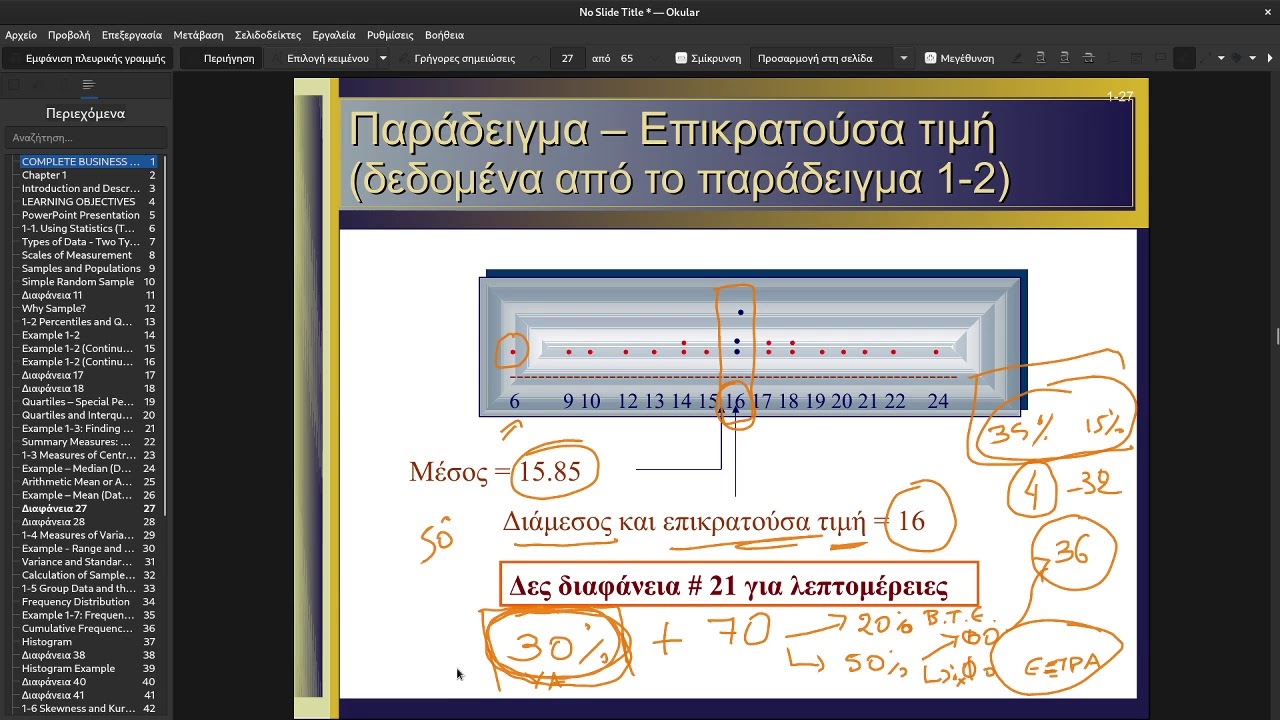Expand Επιλογή κειμένου dropdown arrow
The height and width of the screenshot is (720, 1280).
click(383, 58)
